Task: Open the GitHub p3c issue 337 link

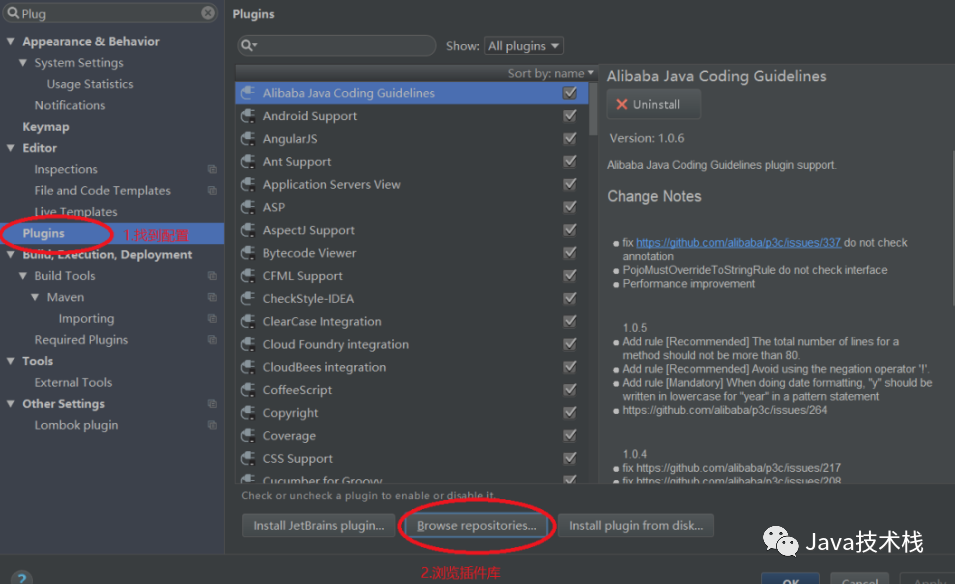Action: click(738, 243)
